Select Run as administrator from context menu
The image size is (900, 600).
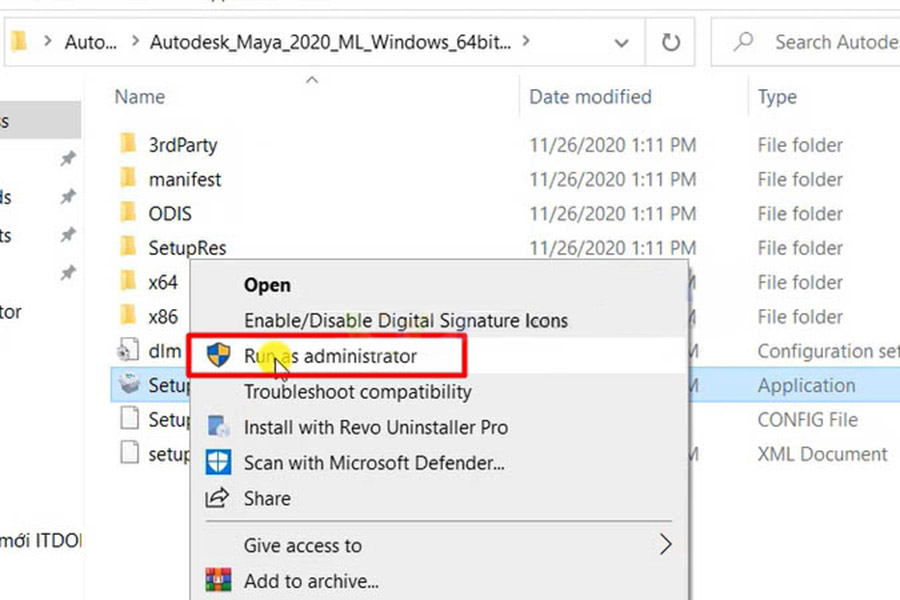(x=439, y=356)
